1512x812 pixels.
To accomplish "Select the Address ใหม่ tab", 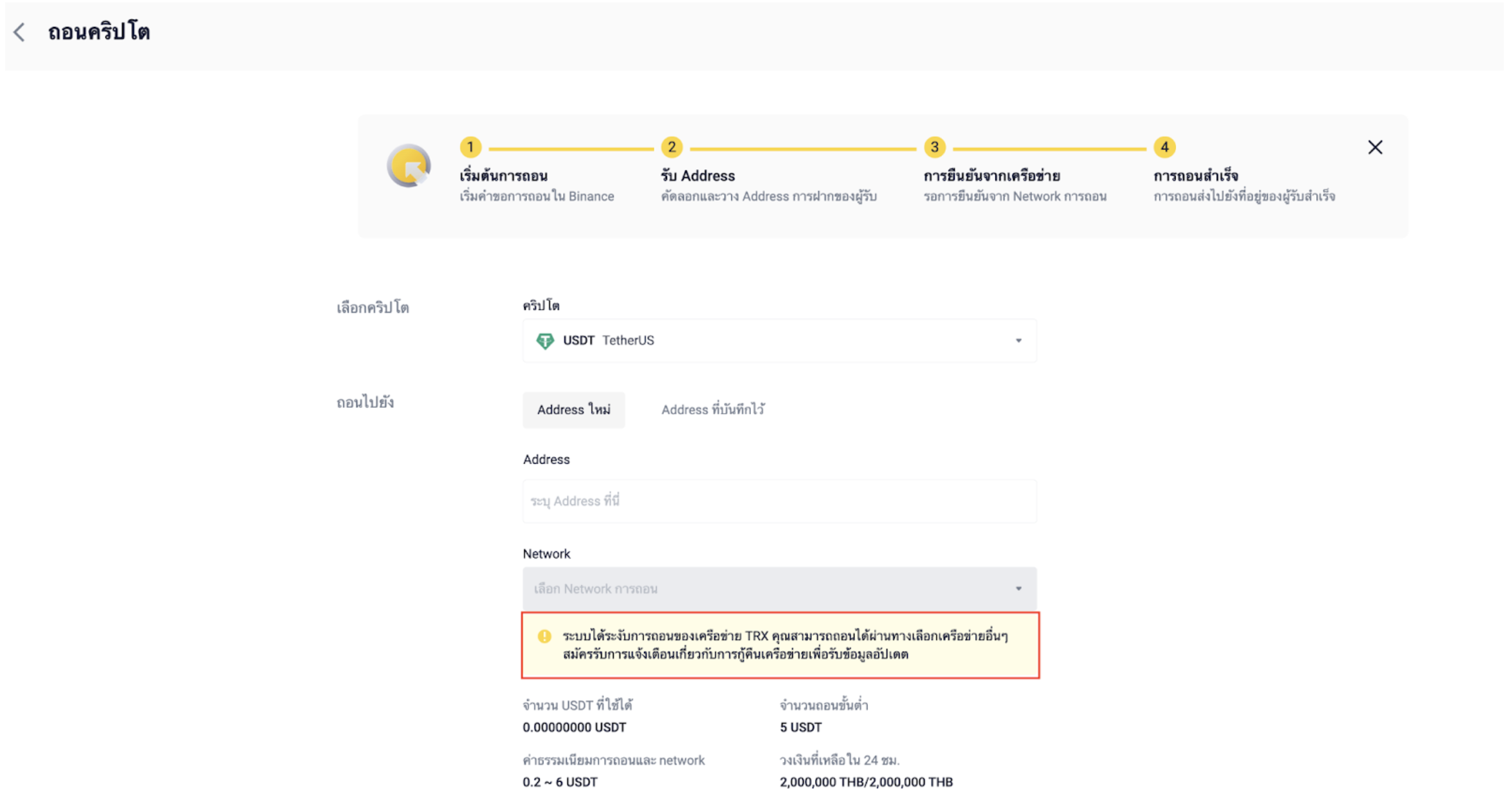I will pyautogui.click(x=573, y=410).
